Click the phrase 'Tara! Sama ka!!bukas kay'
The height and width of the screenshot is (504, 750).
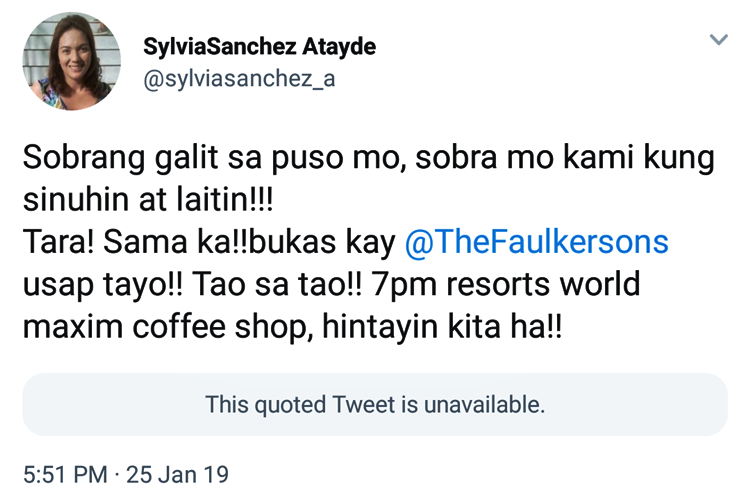pos(208,242)
